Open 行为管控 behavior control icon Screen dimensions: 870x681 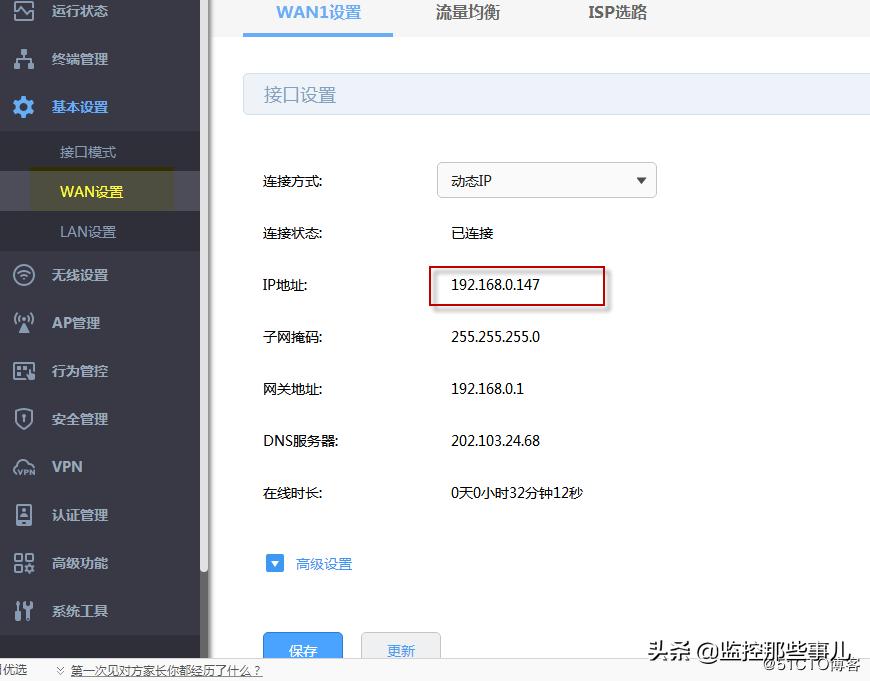click(24, 371)
